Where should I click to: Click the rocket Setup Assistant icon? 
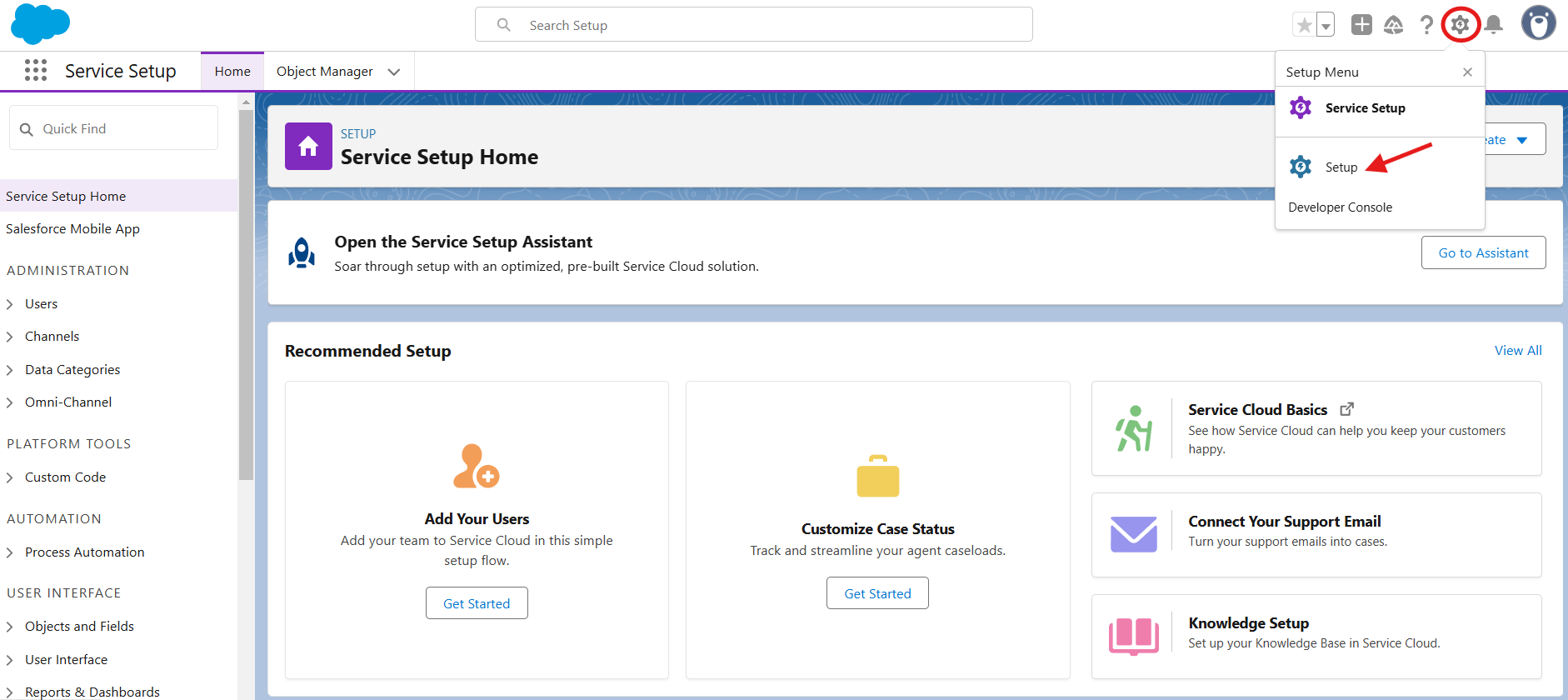click(x=302, y=252)
